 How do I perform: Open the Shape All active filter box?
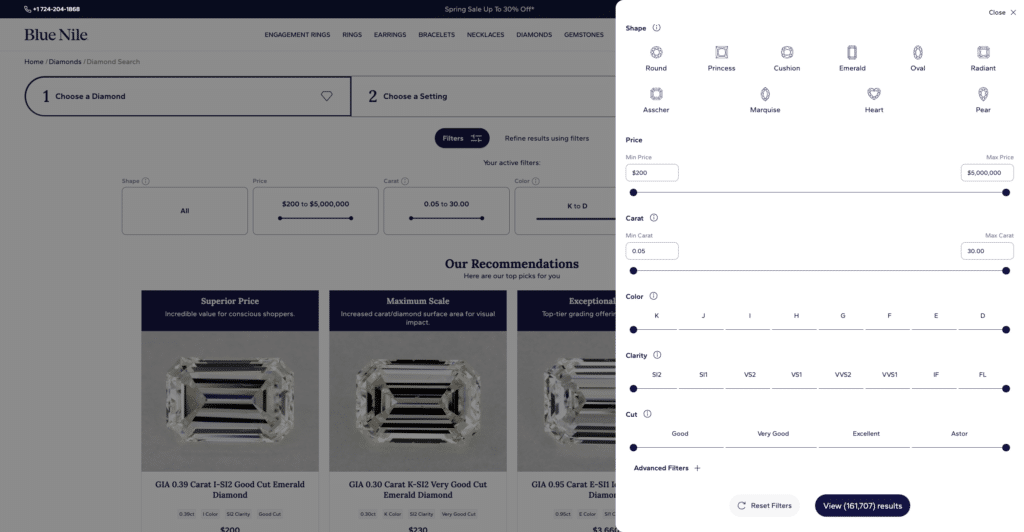(x=184, y=211)
